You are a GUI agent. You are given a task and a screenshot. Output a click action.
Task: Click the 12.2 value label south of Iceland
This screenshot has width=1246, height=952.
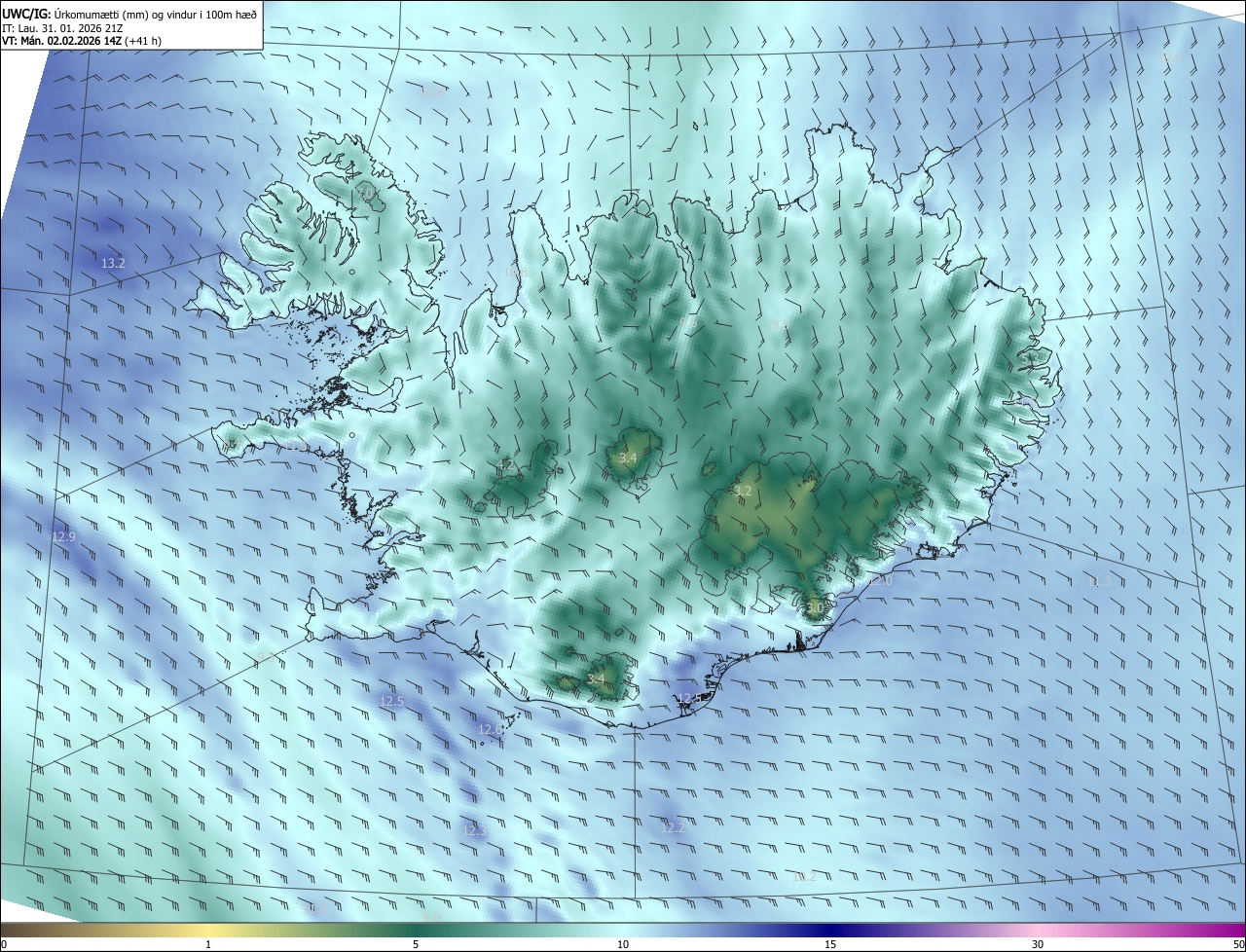(674, 827)
